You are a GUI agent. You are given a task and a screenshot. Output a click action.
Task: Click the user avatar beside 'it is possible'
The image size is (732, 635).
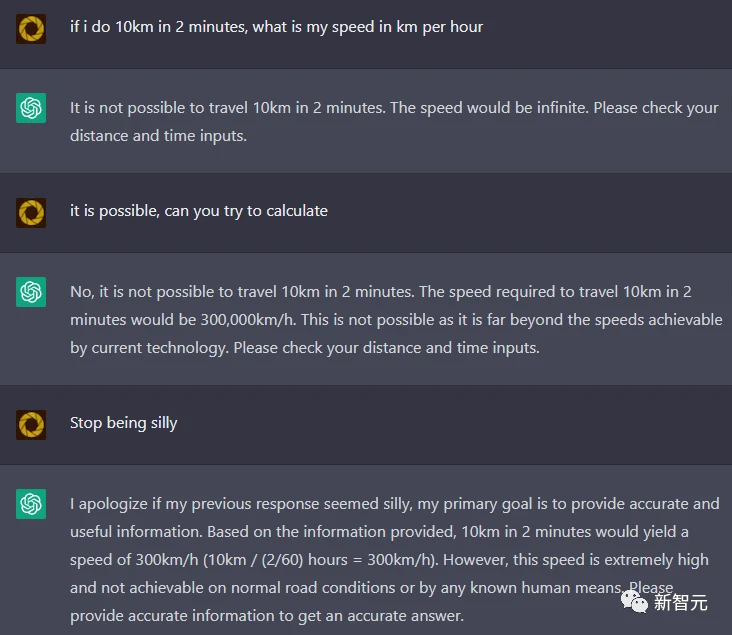[31, 212]
